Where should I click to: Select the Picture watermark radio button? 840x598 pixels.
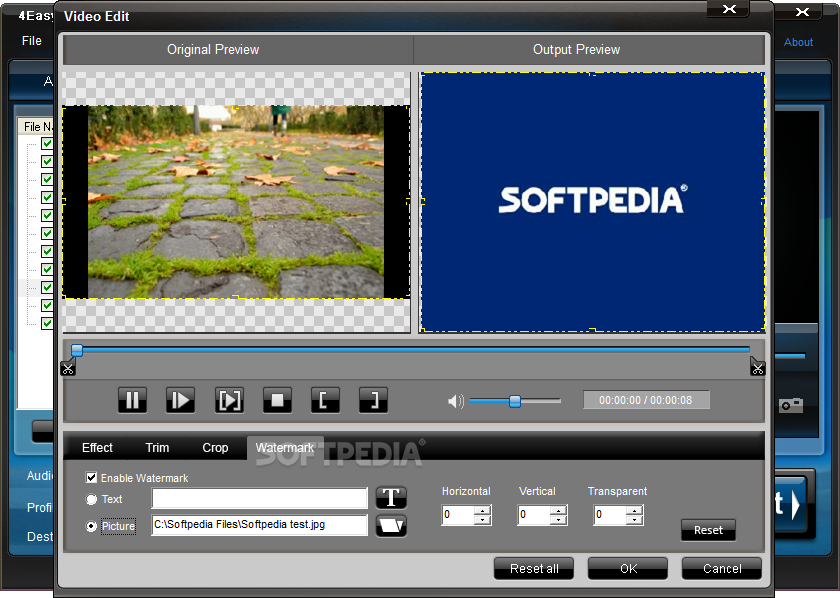coord(92,526)
